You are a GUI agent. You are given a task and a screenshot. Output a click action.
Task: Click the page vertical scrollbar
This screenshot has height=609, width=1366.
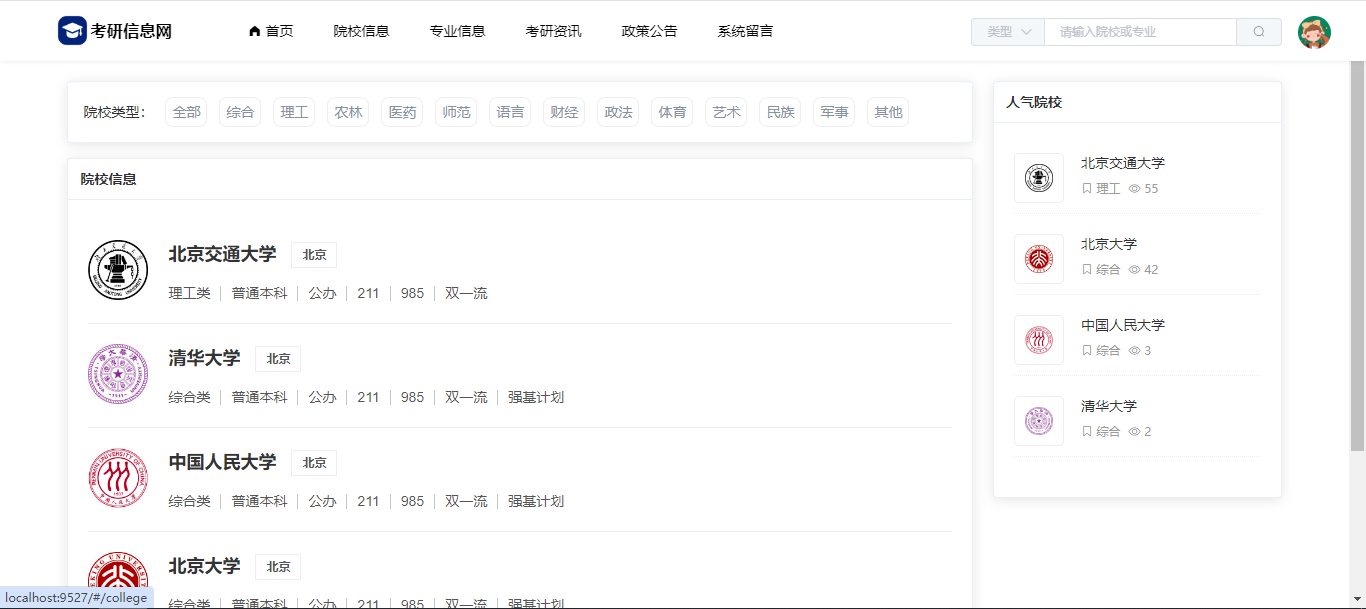[x=1358, y=255]
